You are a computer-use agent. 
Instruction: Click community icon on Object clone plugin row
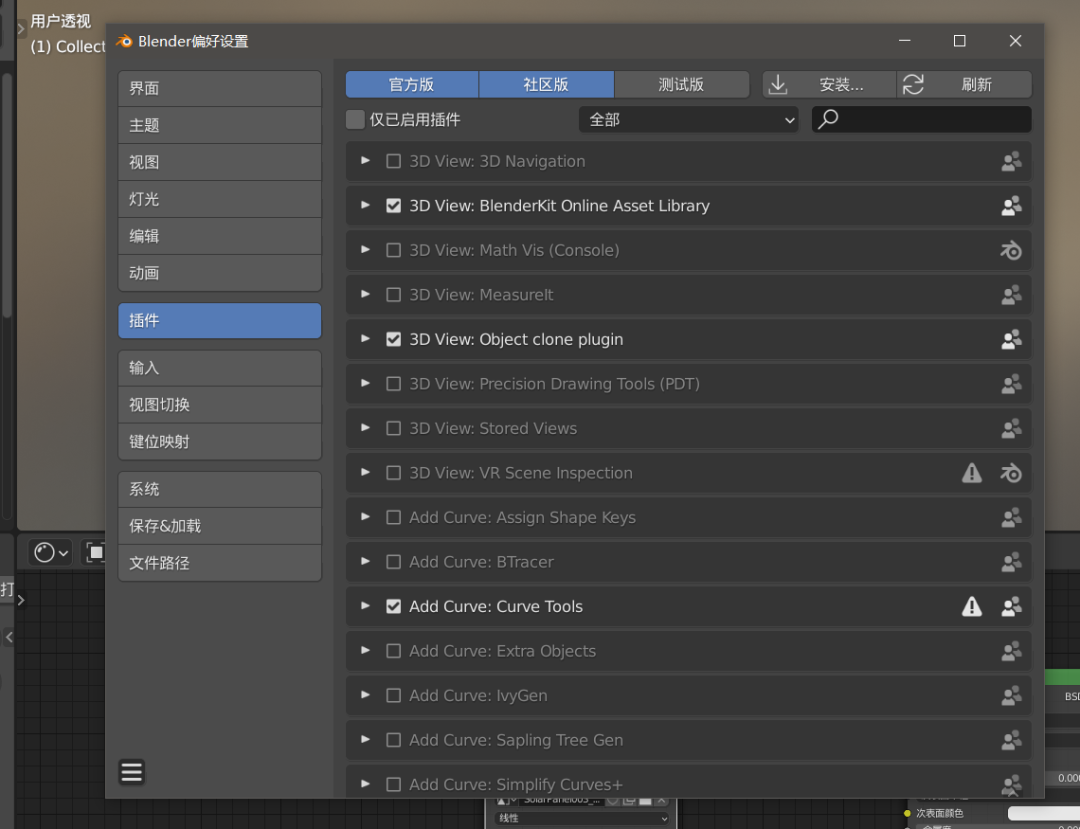[x=1011, y=339]
